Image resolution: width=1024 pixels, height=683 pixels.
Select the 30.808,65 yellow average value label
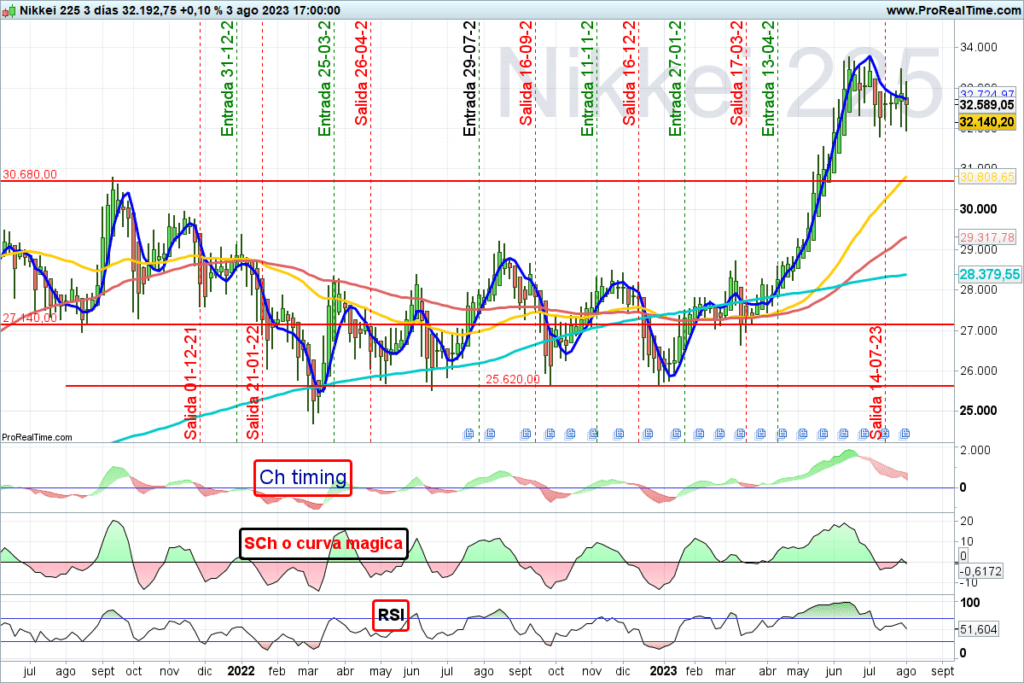(987, 177)
